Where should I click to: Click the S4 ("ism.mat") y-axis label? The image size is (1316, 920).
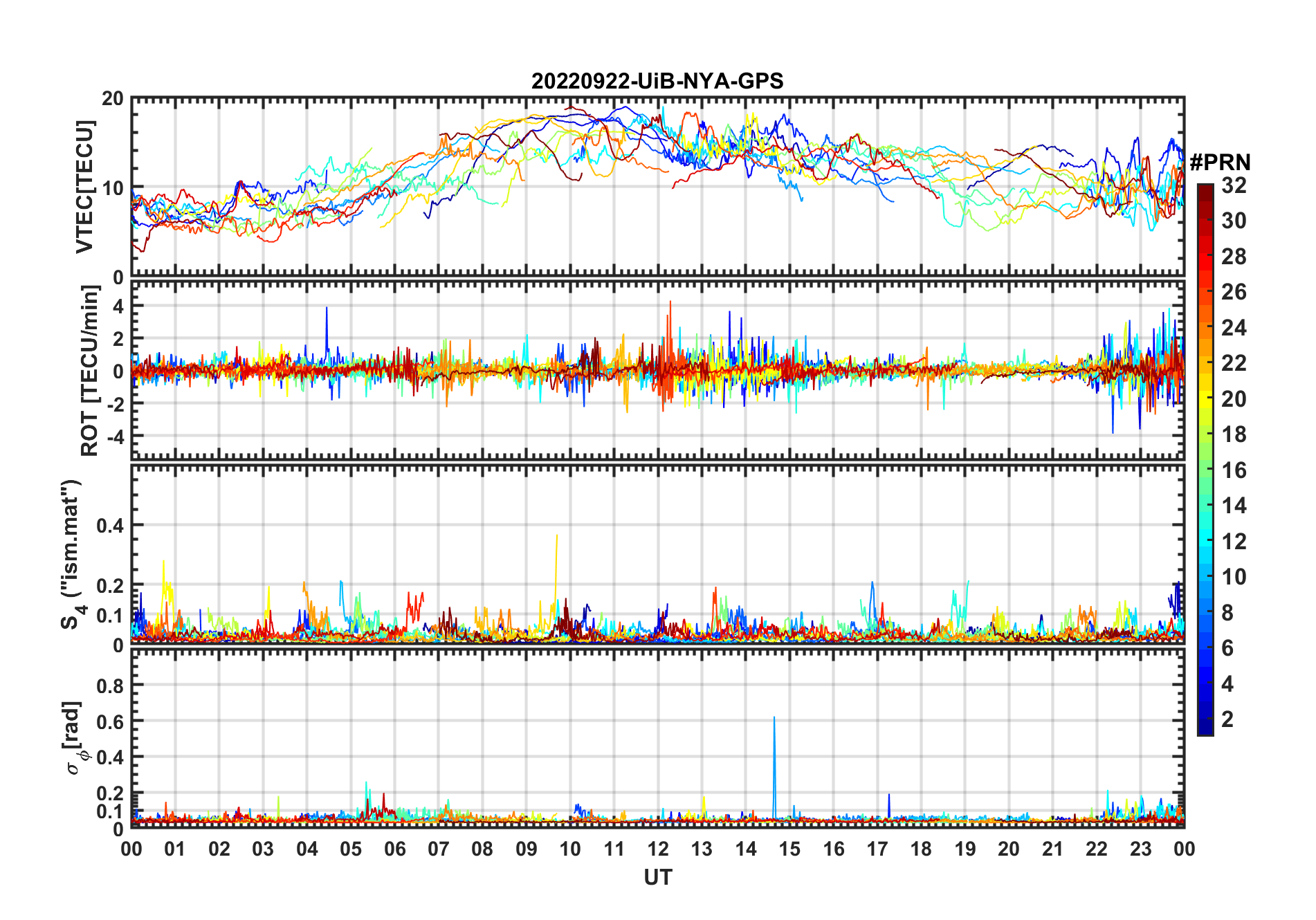point(71,554)
